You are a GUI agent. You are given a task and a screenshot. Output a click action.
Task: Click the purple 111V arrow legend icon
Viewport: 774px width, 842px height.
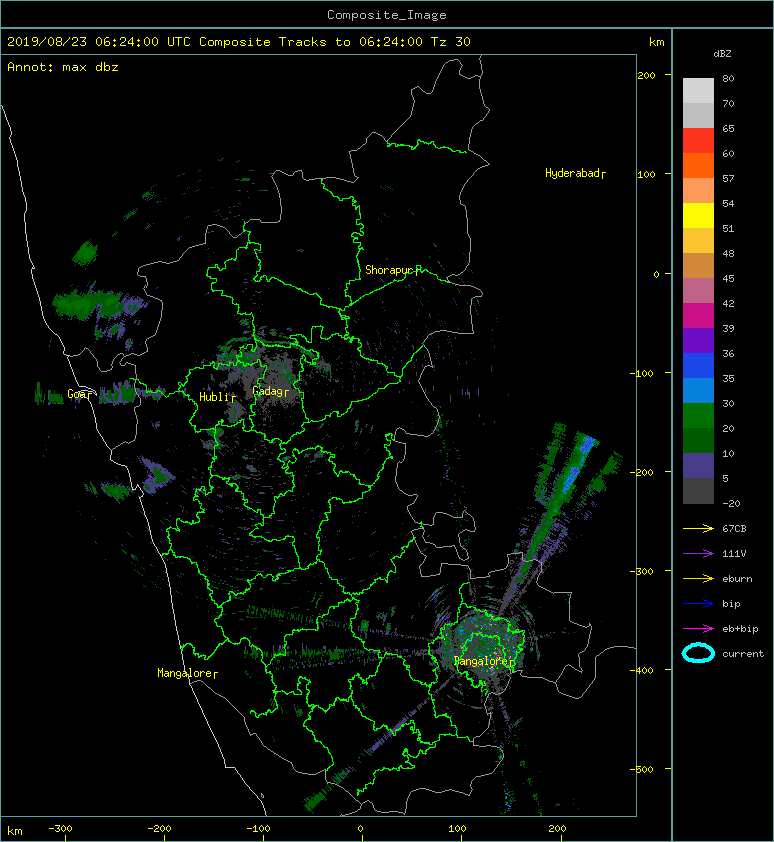tap(698, 554)
